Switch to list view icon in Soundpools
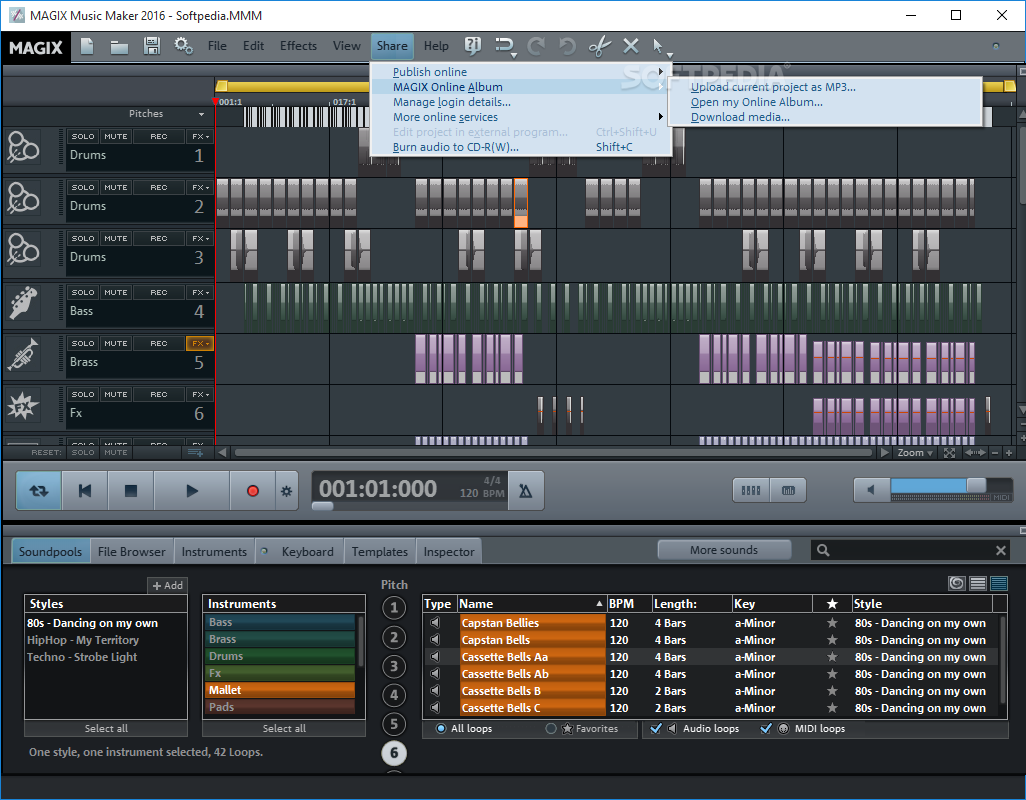 point(978,583)
